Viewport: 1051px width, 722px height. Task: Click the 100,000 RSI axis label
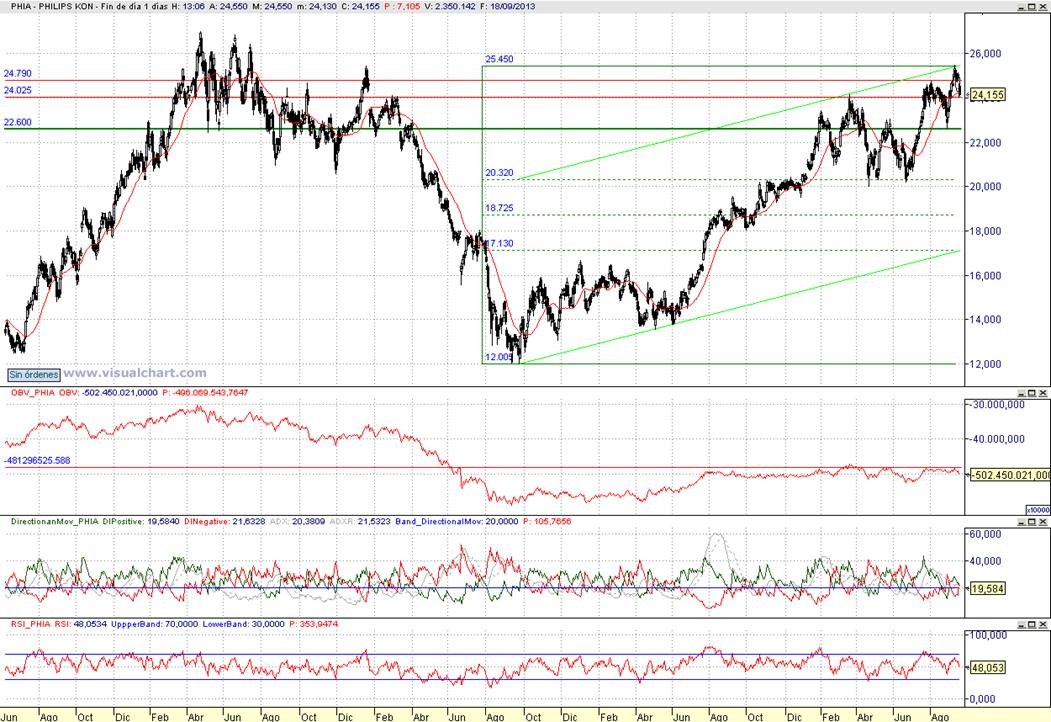click(x=988, y=635)
